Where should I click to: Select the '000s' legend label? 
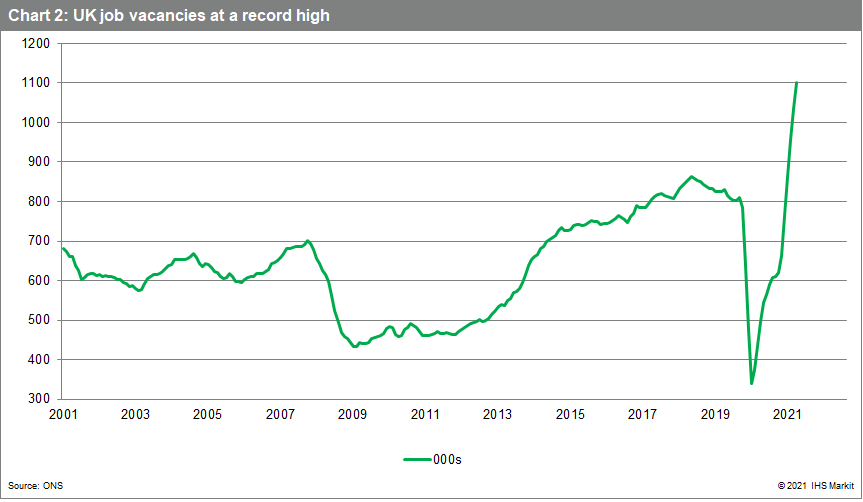coord(448,460)
